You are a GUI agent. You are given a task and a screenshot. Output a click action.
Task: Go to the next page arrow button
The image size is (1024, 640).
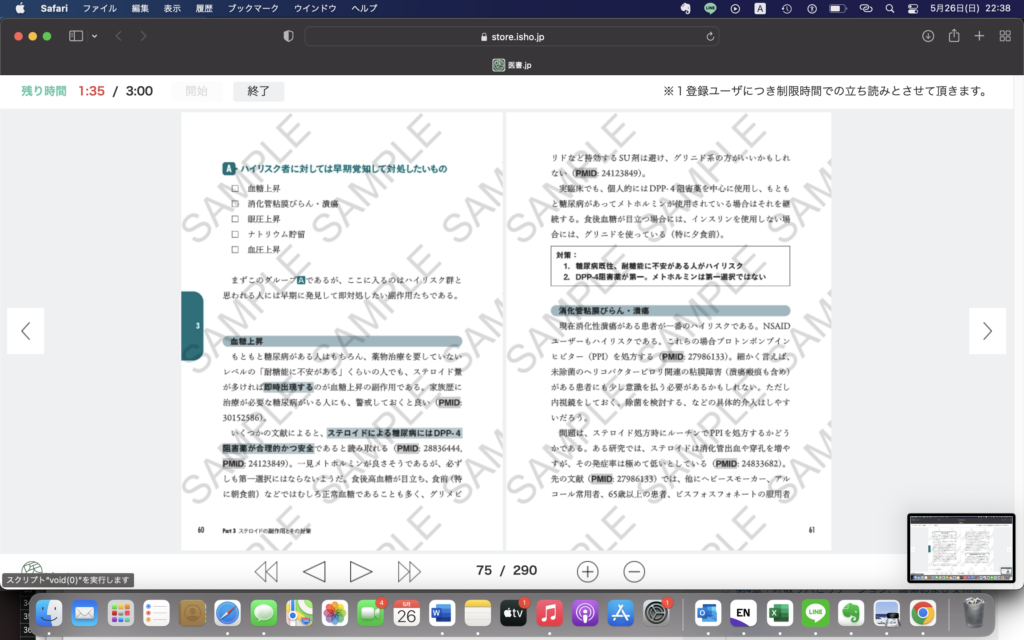coord(360,571)
